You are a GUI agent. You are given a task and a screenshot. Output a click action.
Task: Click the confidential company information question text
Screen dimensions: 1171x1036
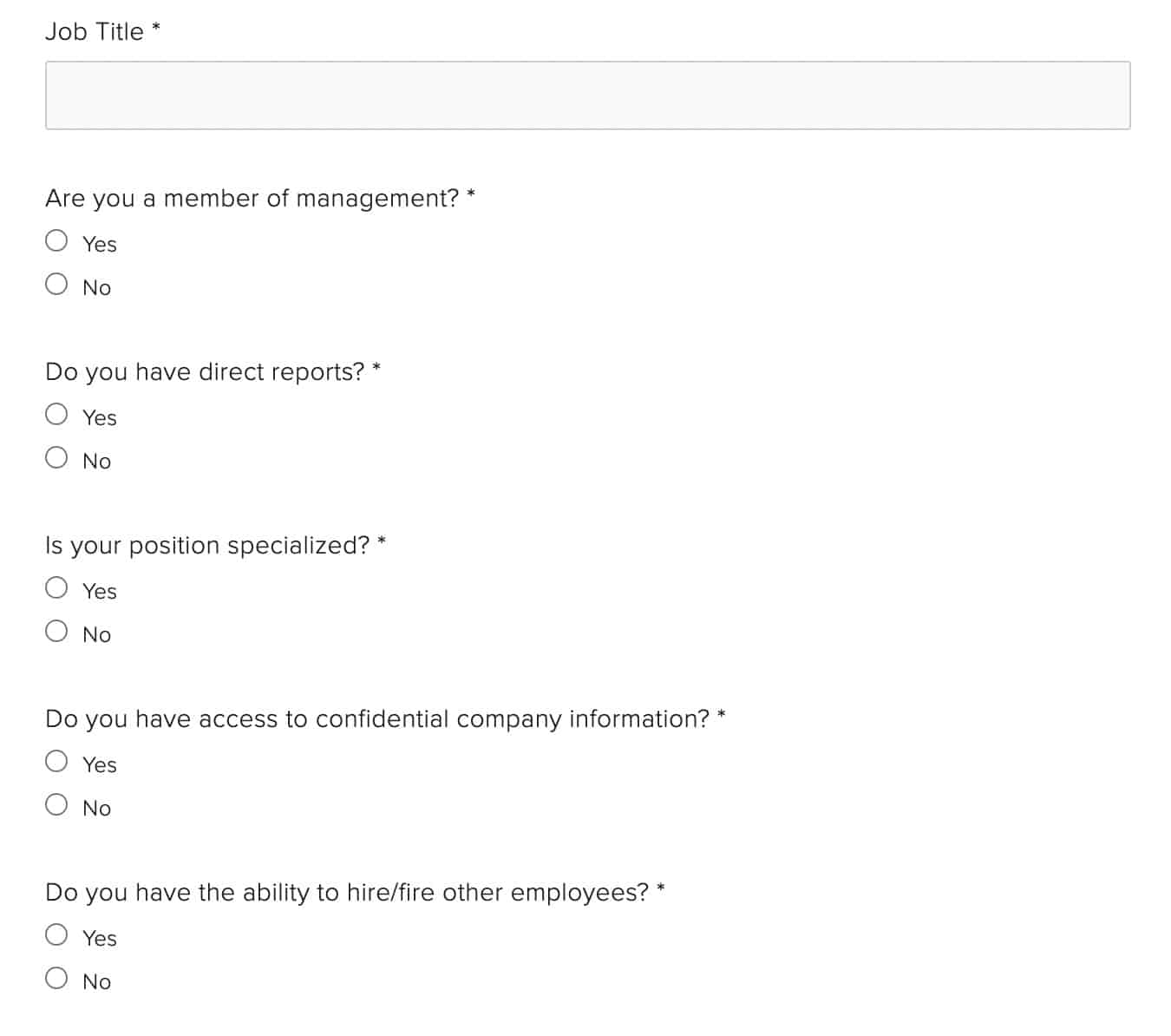click(x=377, y=719)
